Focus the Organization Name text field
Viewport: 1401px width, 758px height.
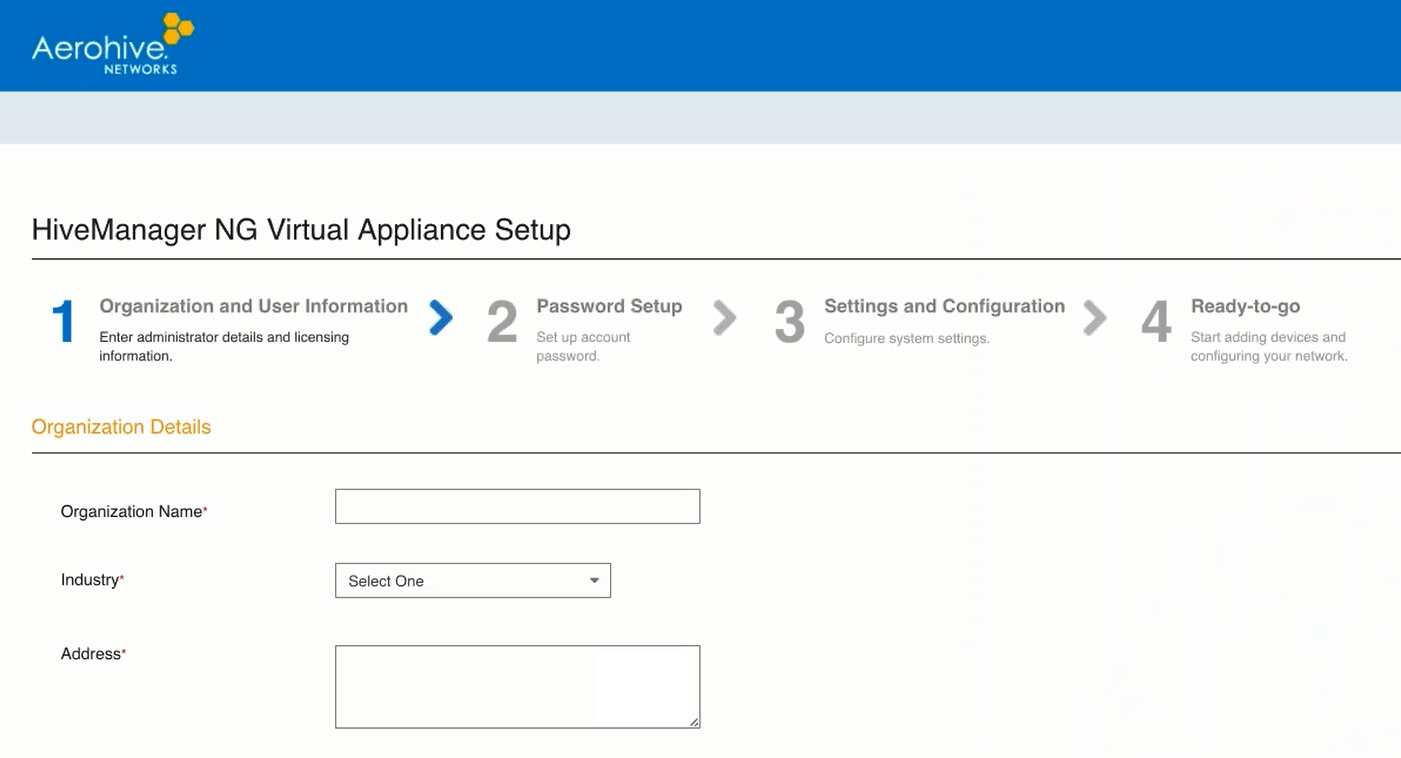pyautogui.click(x=517, y=507)
